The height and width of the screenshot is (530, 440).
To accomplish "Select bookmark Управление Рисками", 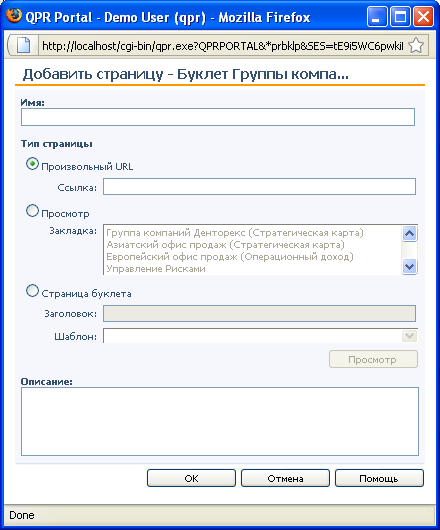I will (x=156, y=269).
